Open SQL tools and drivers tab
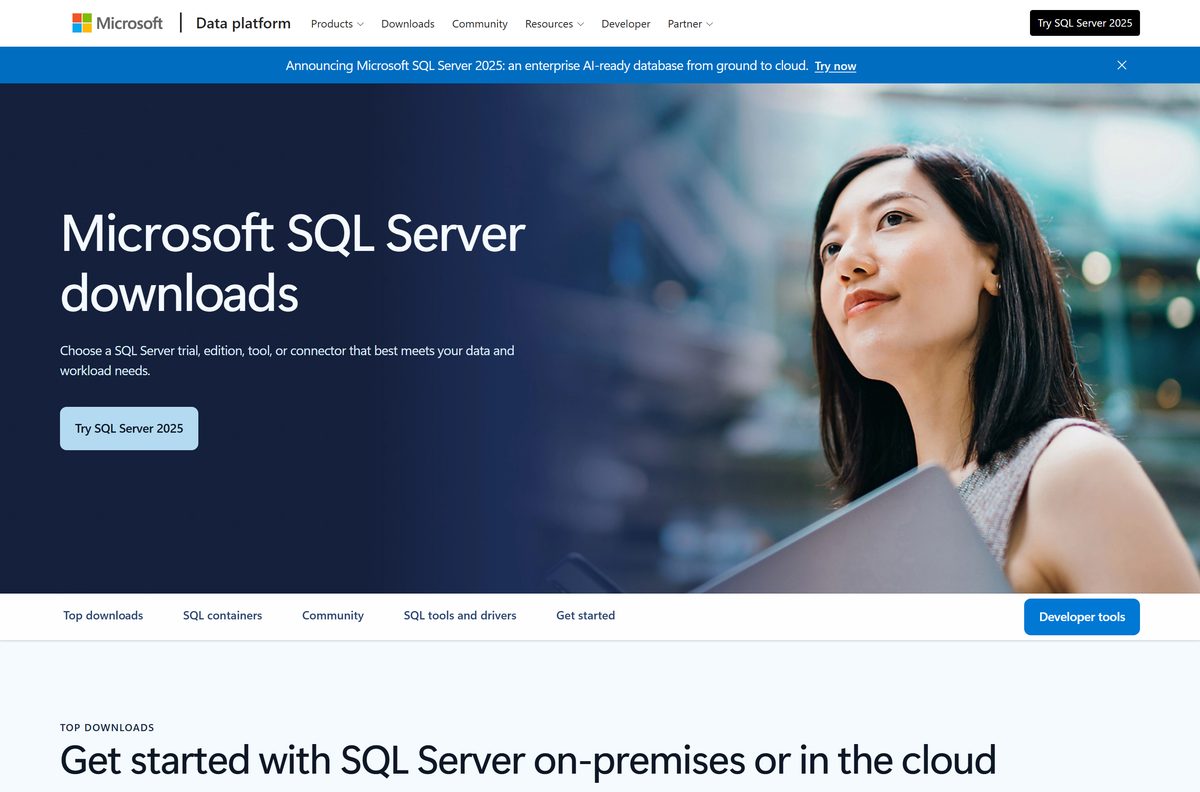This screenshot has height=792, width=1200. click(460, 616)
